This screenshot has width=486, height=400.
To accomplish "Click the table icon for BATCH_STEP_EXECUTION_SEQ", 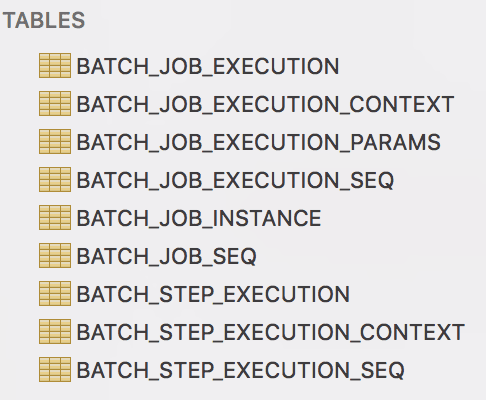I will coord(55,369).
